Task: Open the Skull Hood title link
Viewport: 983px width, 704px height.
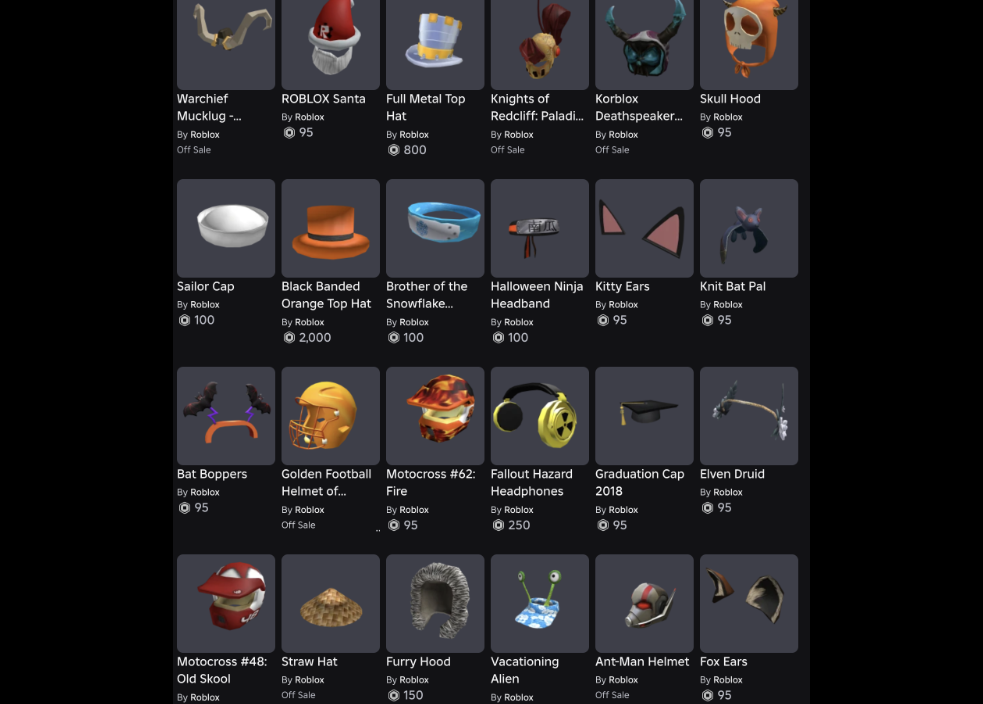Action: (730, 98)
